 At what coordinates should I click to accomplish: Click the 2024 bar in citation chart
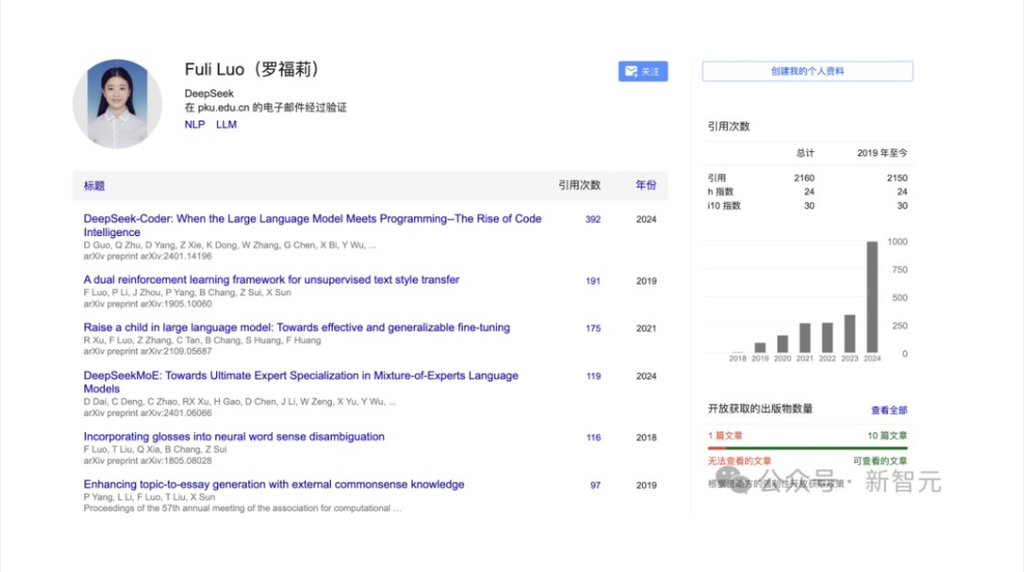pyautogui.click(x=871, y=297)
